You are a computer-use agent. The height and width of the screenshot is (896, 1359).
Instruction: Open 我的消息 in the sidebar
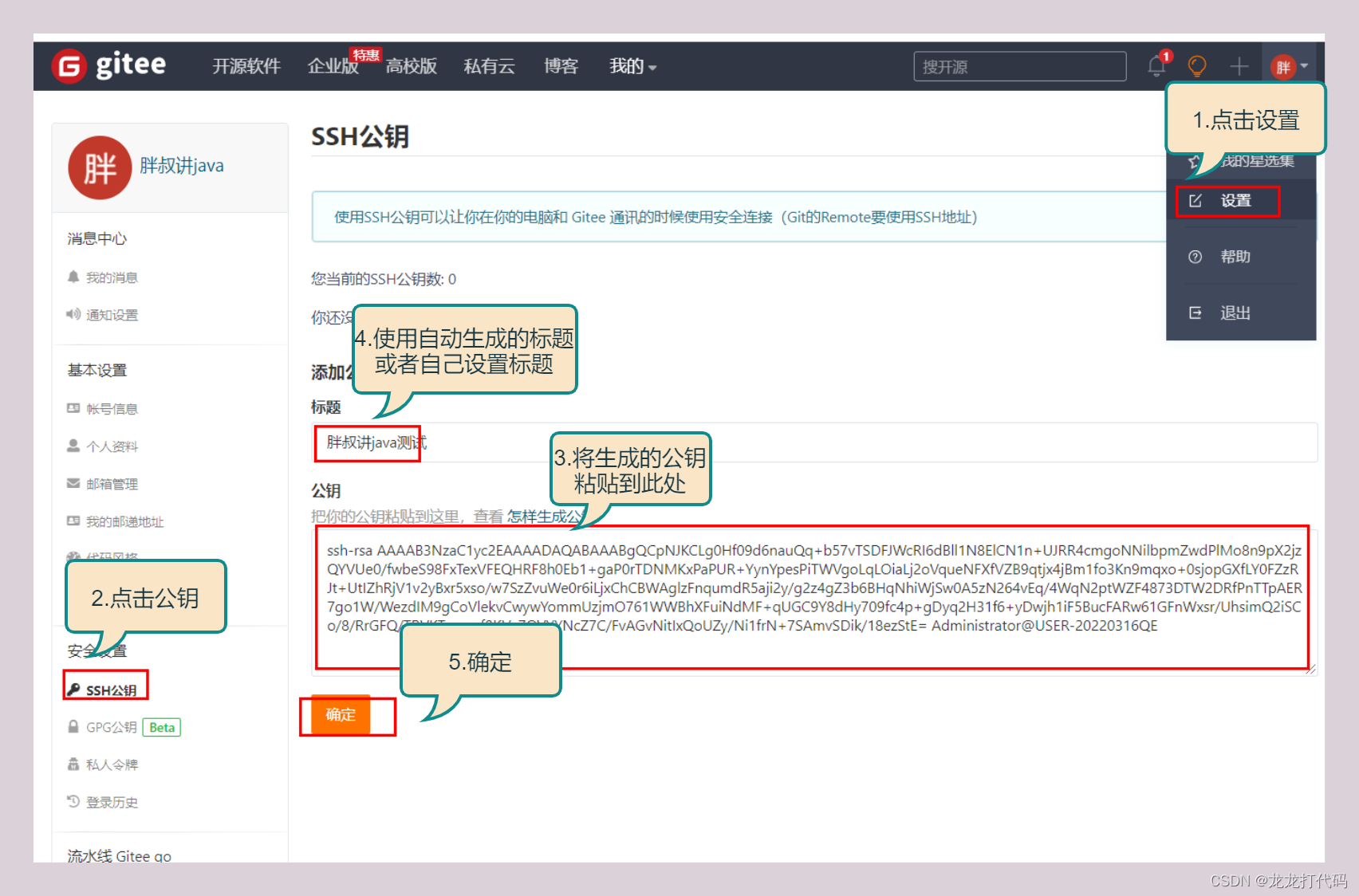[x=112, y=277]
